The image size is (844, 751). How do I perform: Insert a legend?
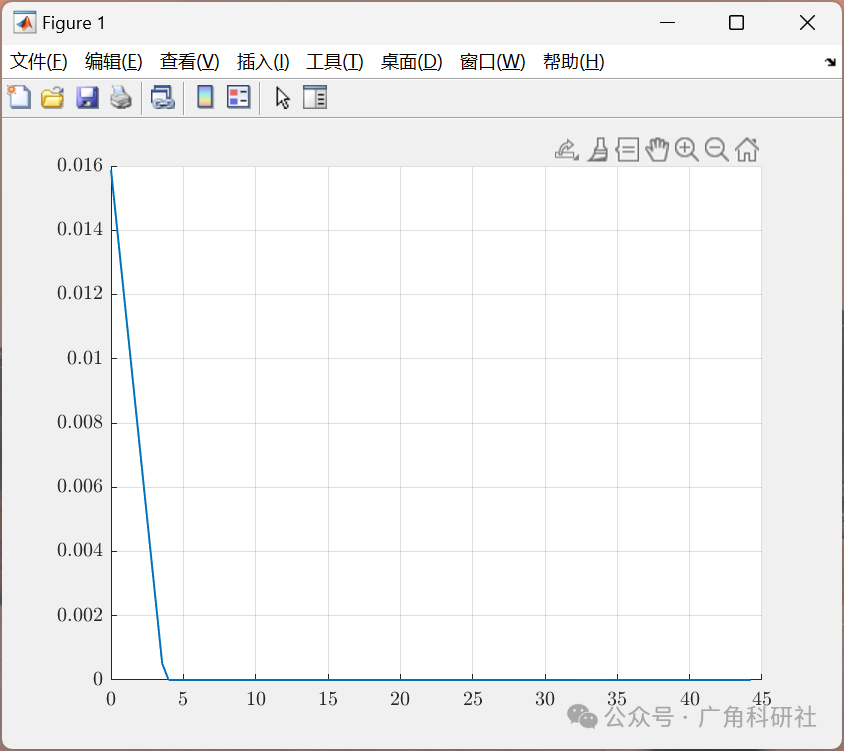[x=237, y=97]
